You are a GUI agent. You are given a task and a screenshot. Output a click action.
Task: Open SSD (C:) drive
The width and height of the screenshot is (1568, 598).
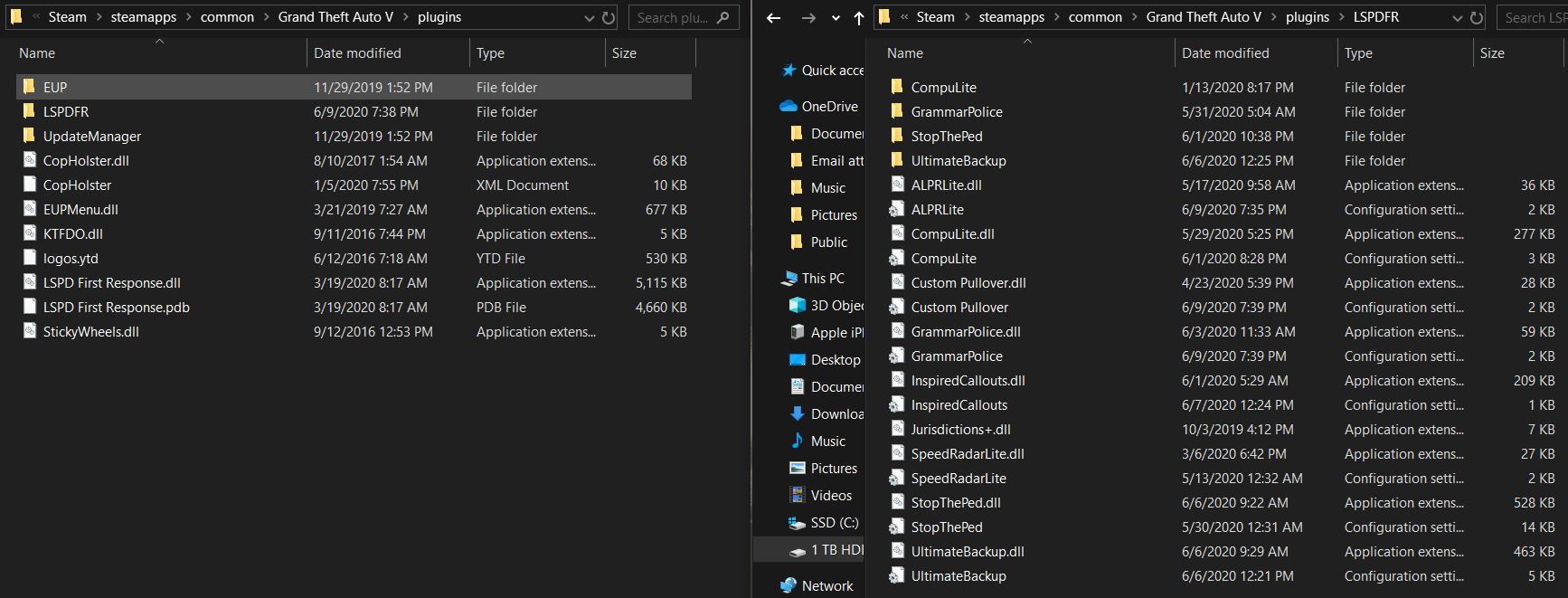(824, 522)
